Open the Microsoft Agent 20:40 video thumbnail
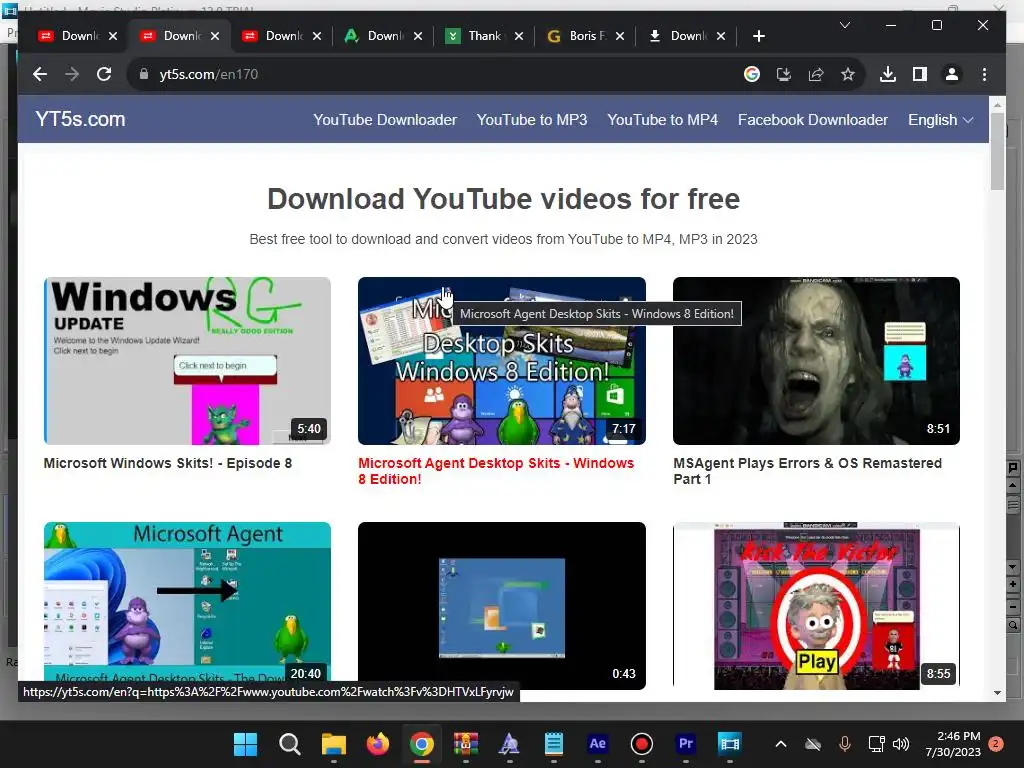Image resolution: width=1024 pixels, height=768 pixels. 187,602
